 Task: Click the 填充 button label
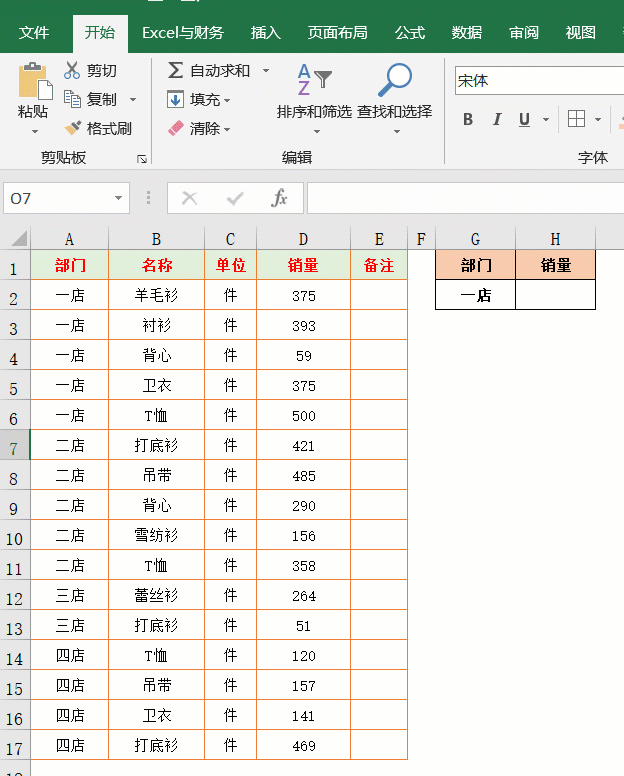(205, 99)
